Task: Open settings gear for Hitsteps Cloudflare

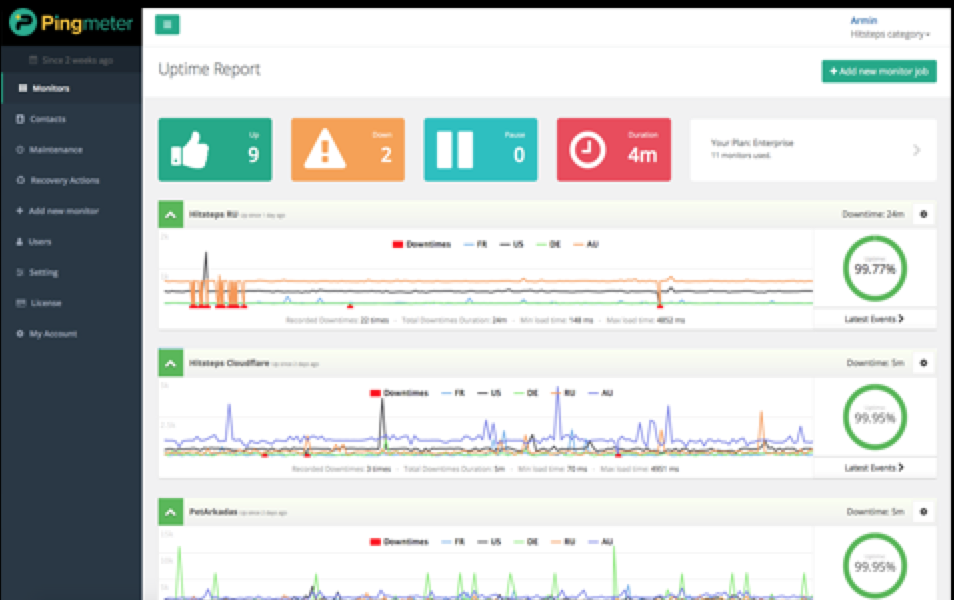Action: (x=924, y=363)
